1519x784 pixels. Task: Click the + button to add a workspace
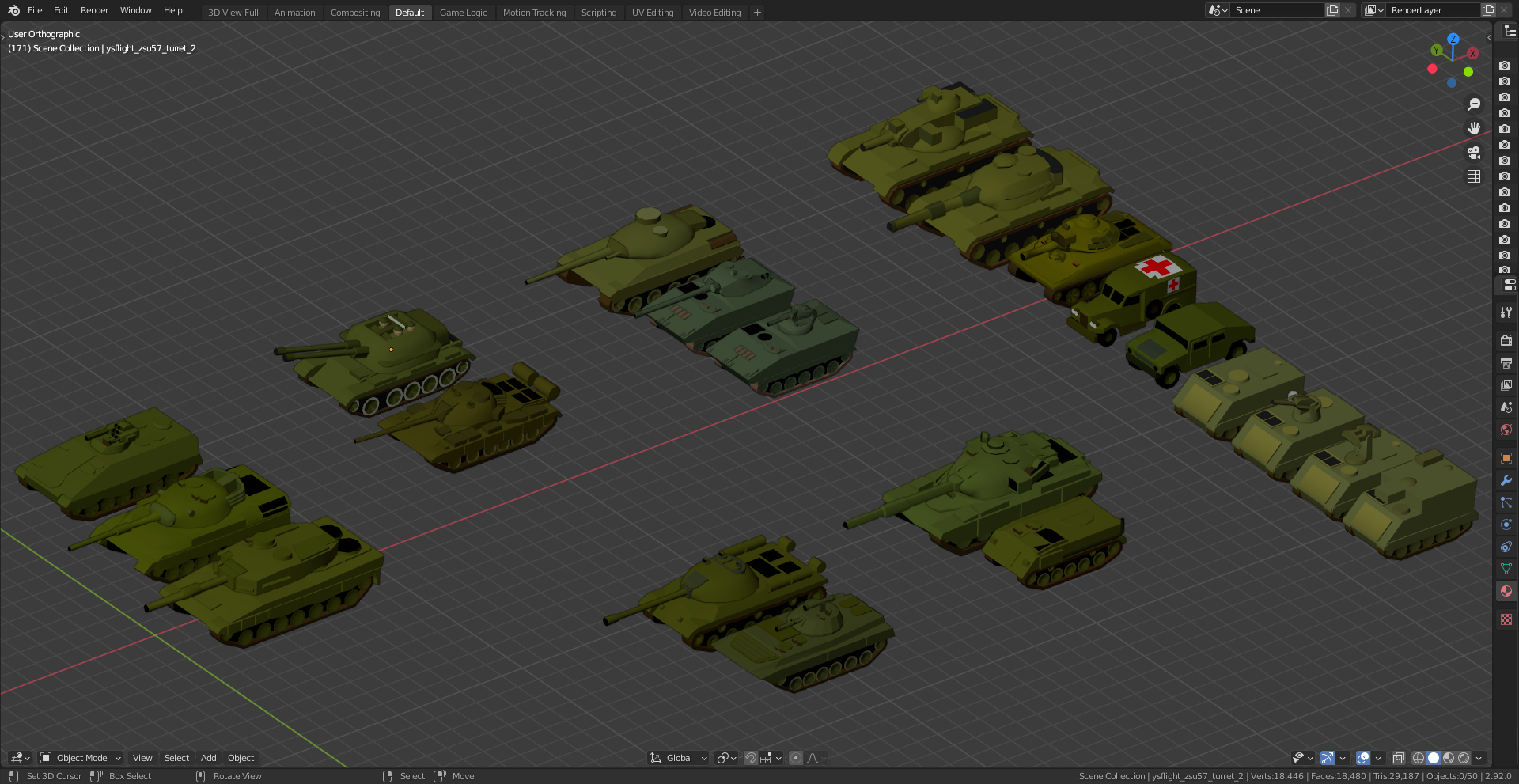click(x=756, y=12)
